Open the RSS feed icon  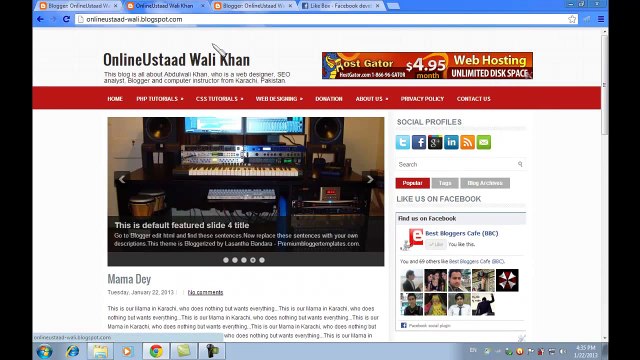467,142
